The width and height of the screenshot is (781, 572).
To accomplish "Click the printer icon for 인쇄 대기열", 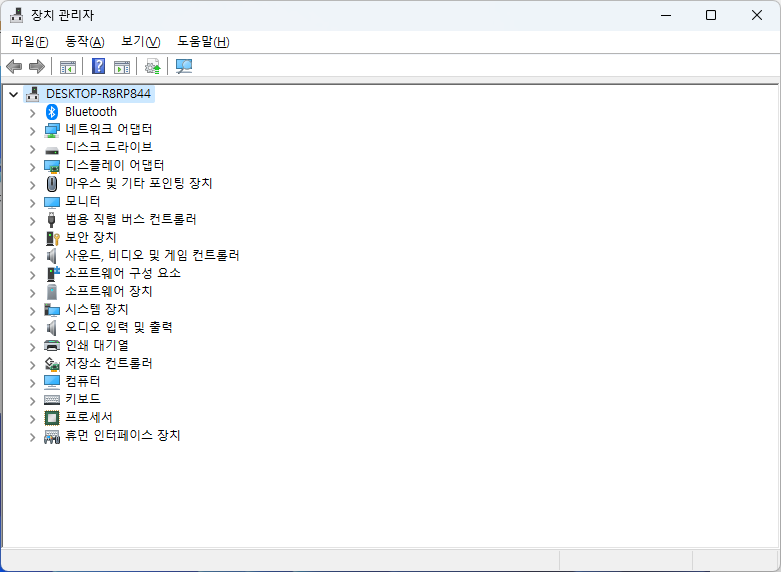I will coord(52,345).
